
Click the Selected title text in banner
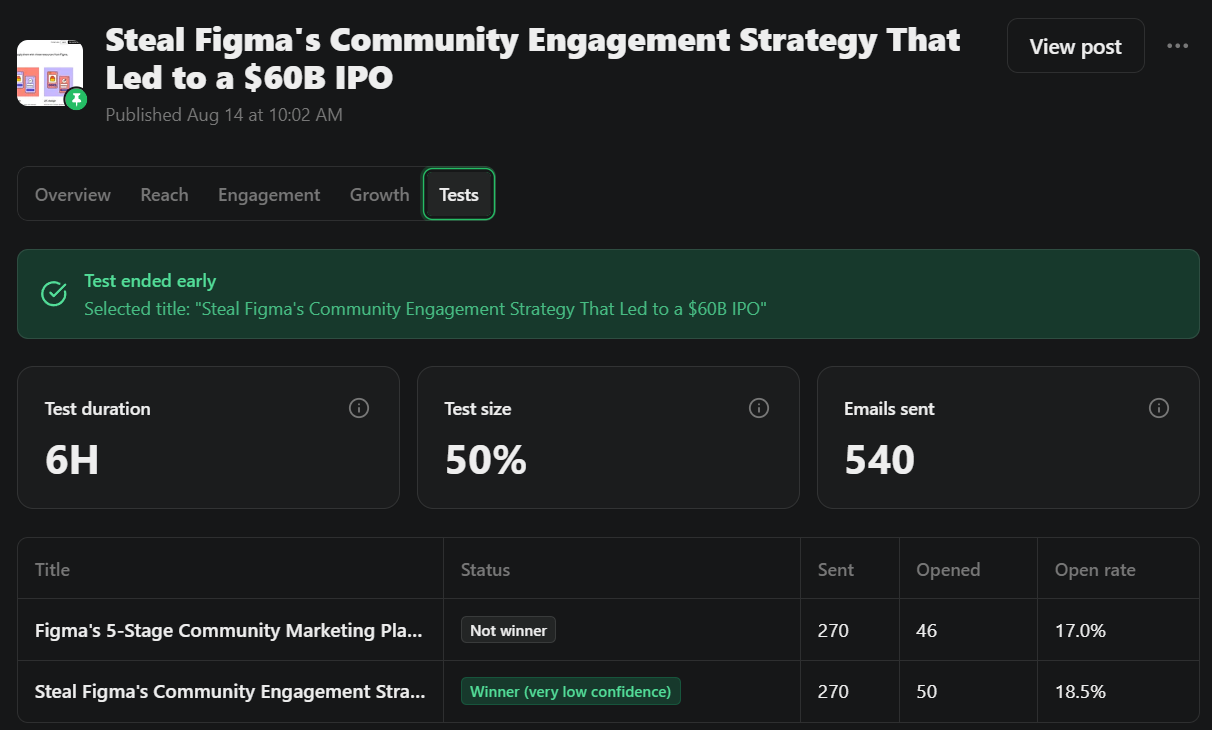click(x=425, y=309)
